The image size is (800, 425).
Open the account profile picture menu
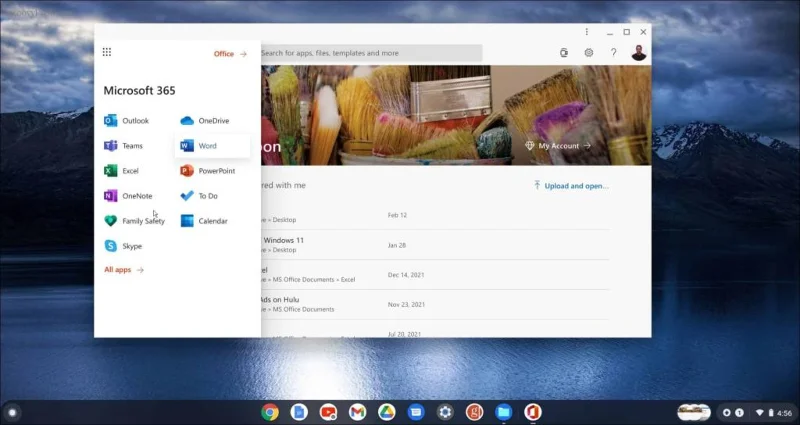pyautogui.click(x=639, y=53)
